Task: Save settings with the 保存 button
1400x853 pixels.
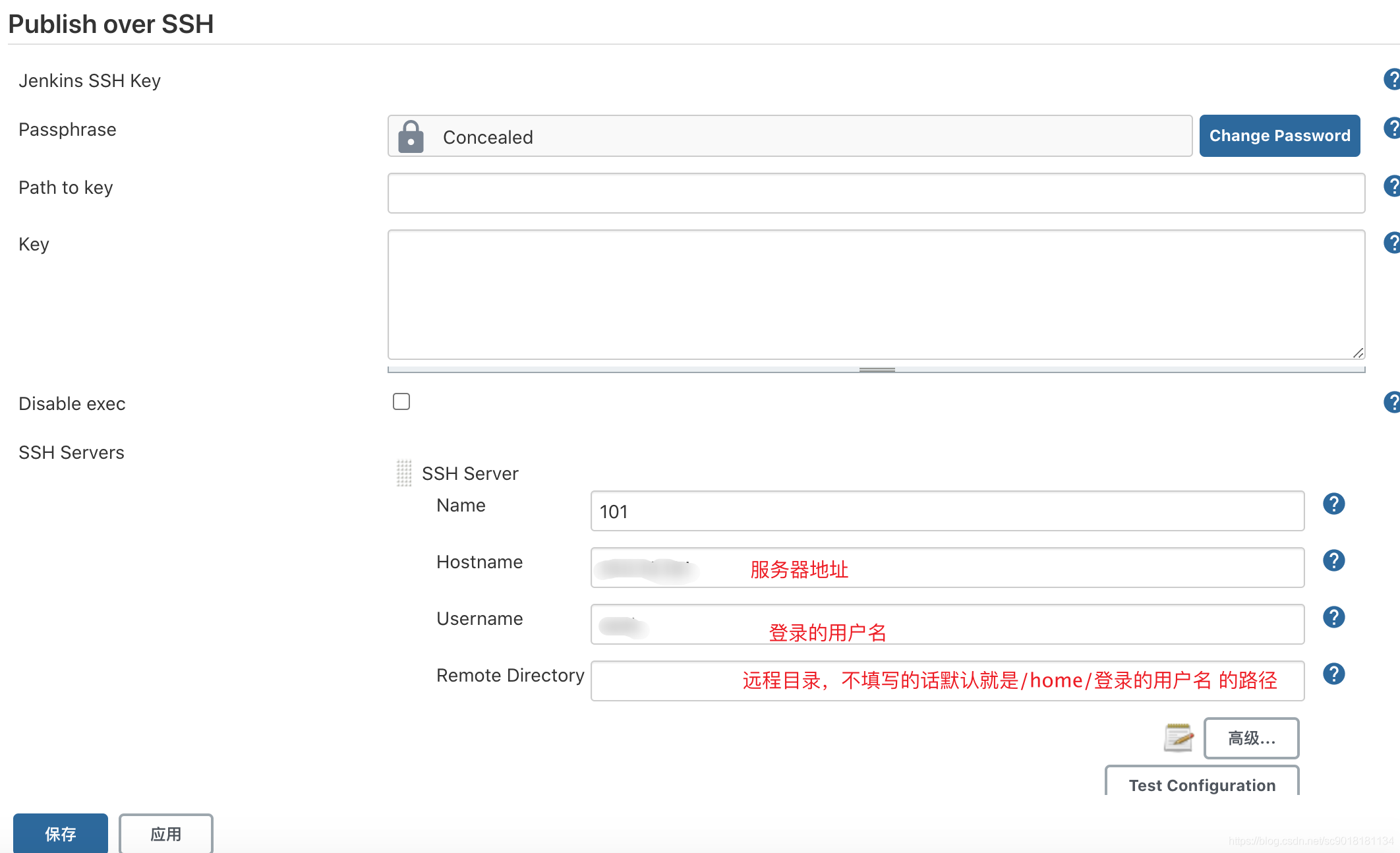Action: click(61, 834)
